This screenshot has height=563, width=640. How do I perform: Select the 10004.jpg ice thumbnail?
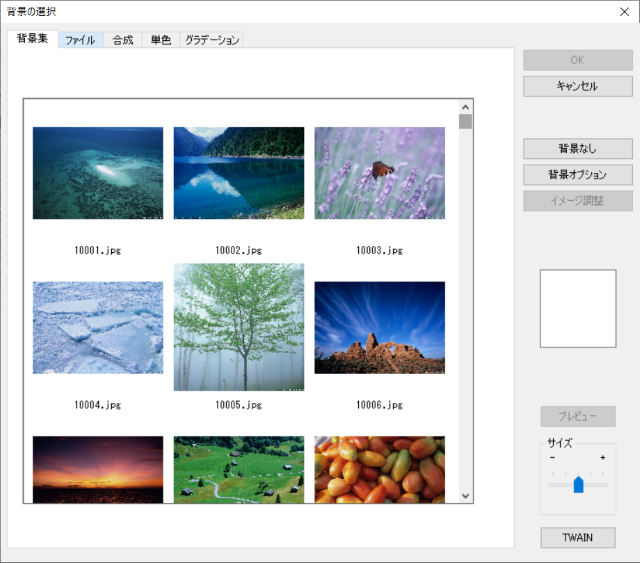point(98,327)
